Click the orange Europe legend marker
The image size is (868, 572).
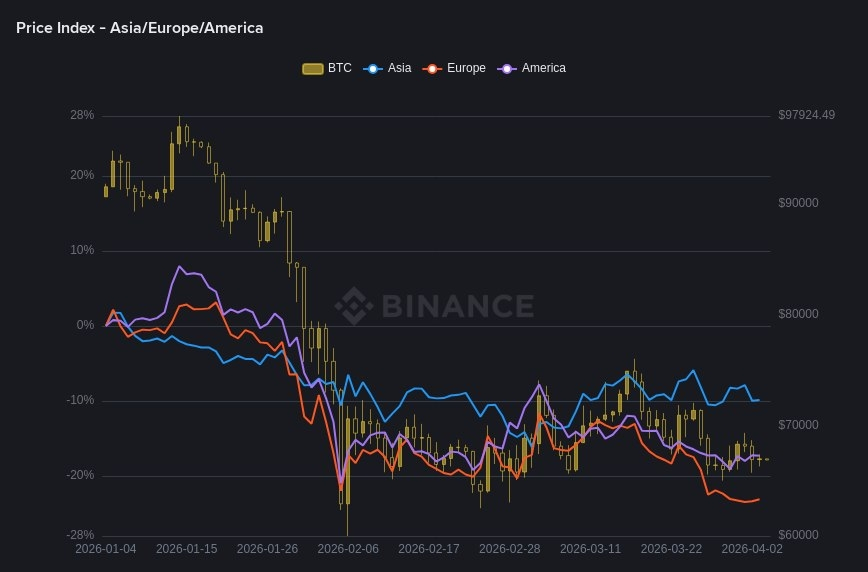click(432, 68)
